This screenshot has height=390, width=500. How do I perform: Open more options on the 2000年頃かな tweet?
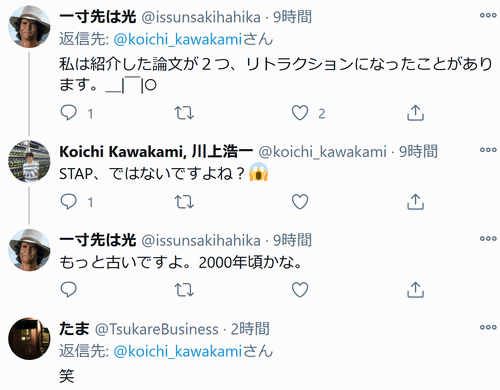(488, 238)
